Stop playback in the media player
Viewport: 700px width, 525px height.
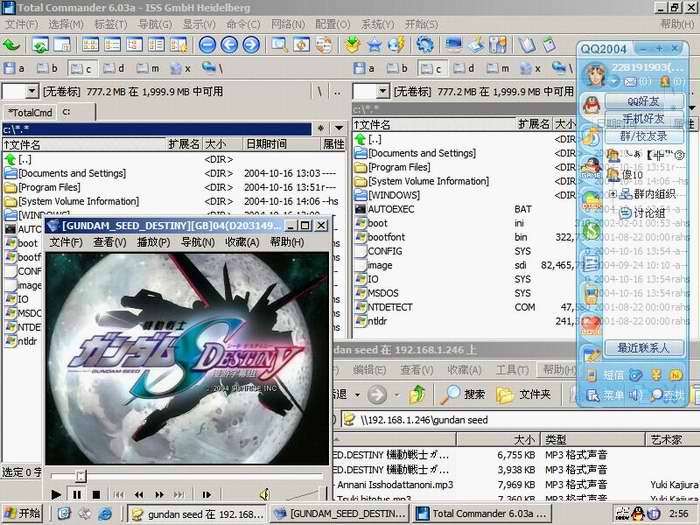click(x=96, y=495)
